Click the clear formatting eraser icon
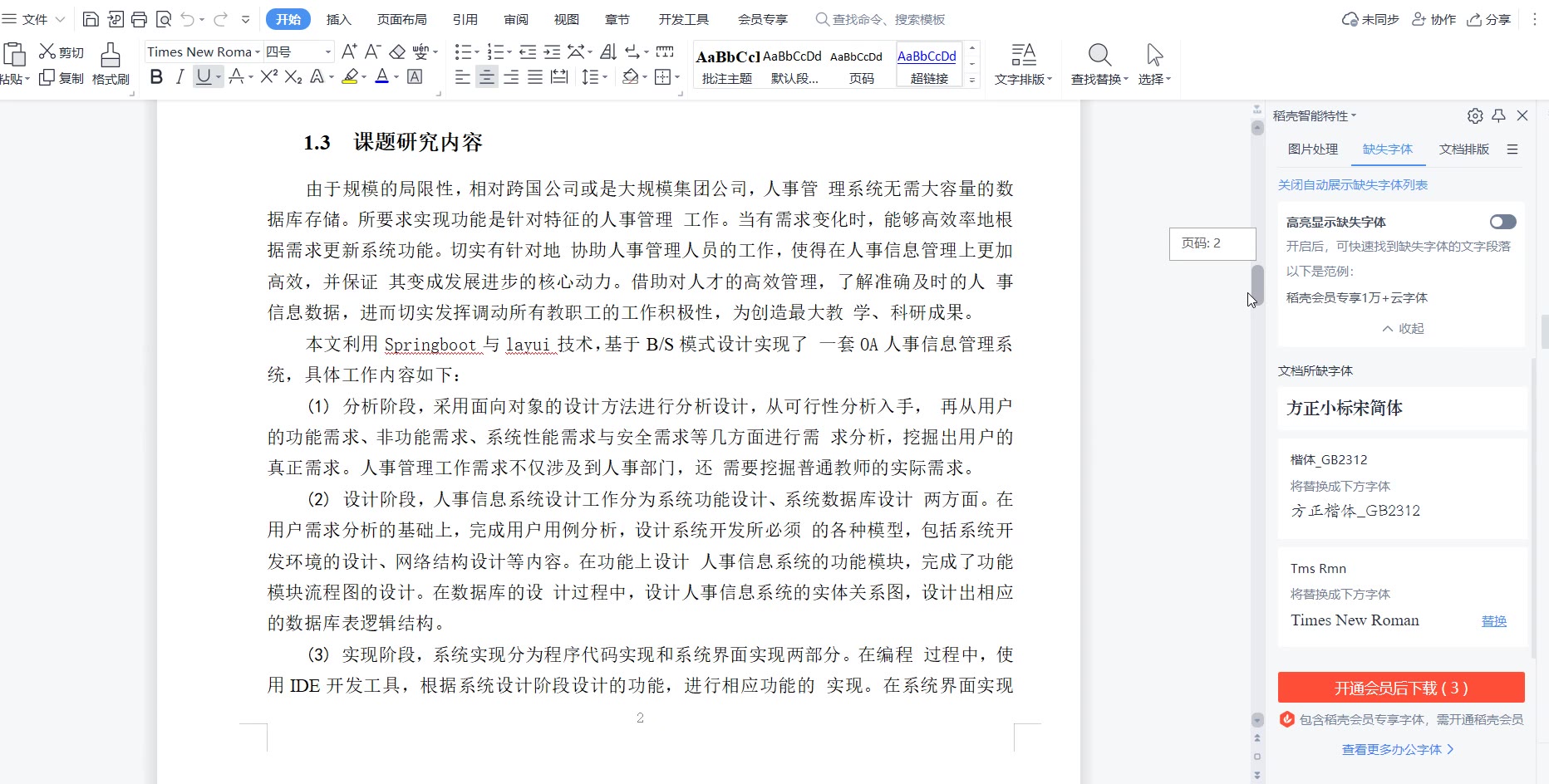 [x=397, y=52]
